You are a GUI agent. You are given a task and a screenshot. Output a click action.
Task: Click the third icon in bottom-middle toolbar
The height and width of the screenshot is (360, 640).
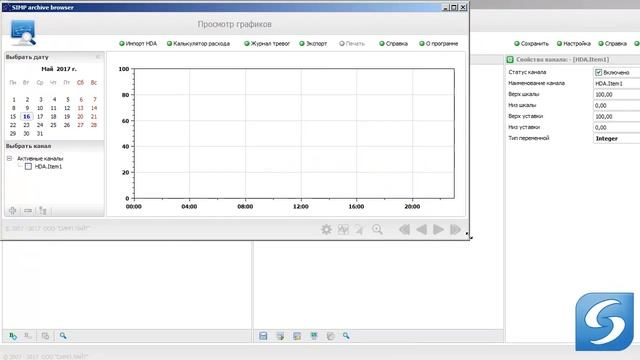pos(297,336)
